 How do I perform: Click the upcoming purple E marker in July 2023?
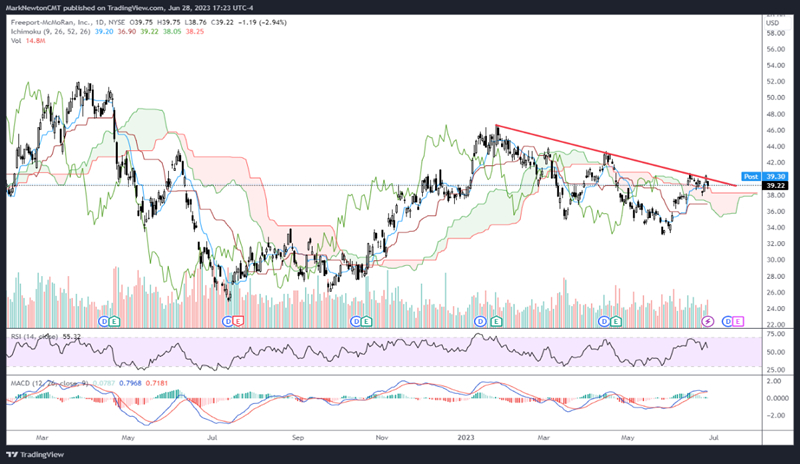(738, 321)
